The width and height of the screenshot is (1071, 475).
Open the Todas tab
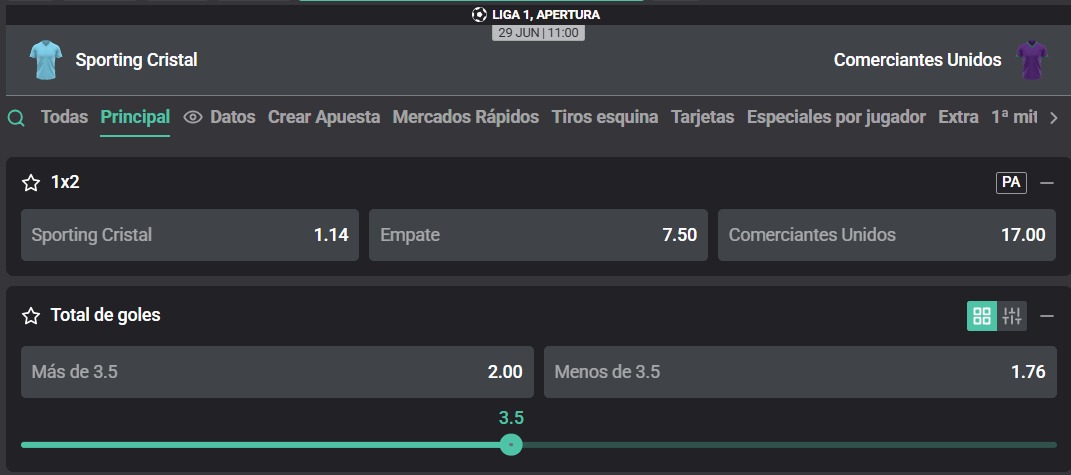point(64,117)
